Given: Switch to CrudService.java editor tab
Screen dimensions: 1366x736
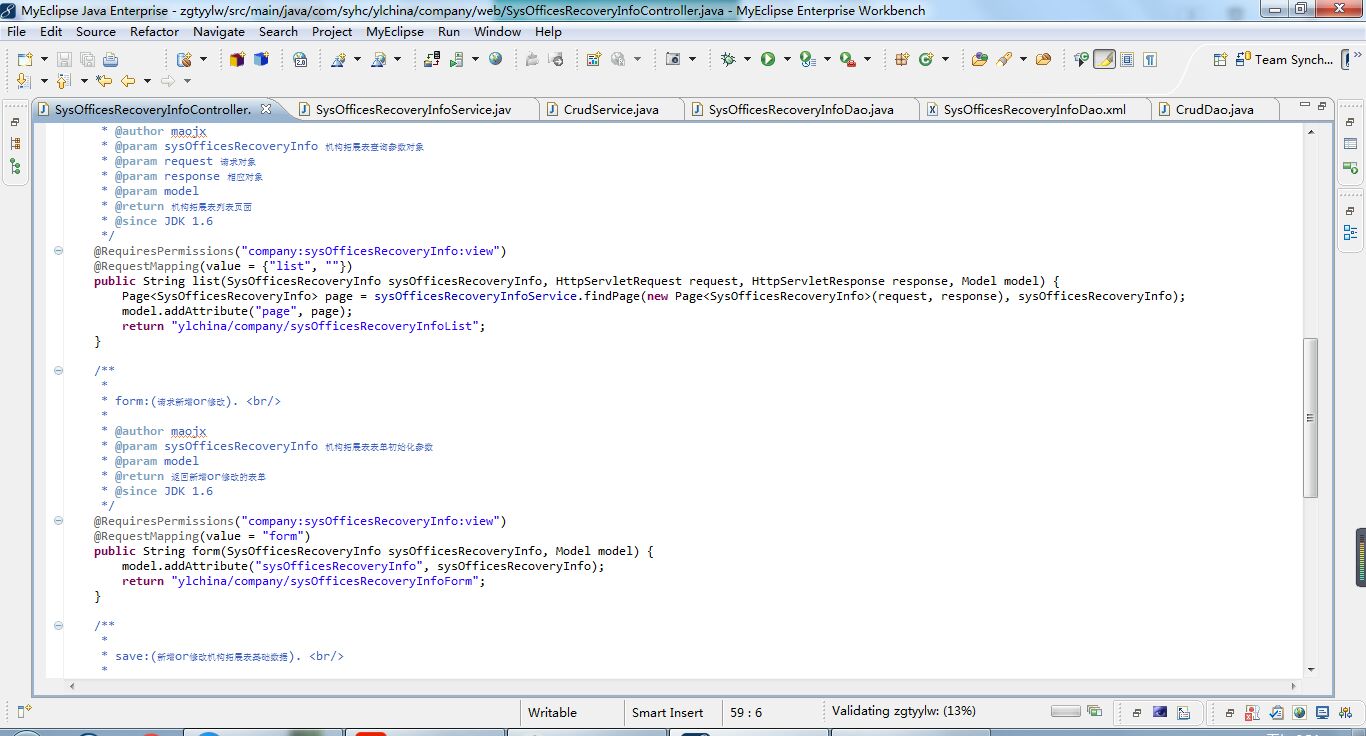Looking at the screenshot, I should (610, 109).
